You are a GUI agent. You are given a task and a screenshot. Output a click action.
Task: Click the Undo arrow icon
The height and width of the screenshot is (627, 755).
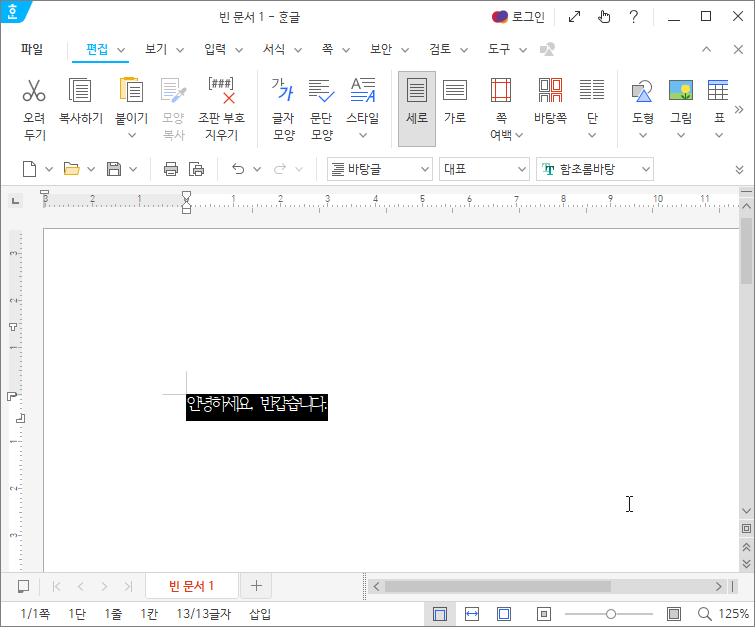pos(238,169)
